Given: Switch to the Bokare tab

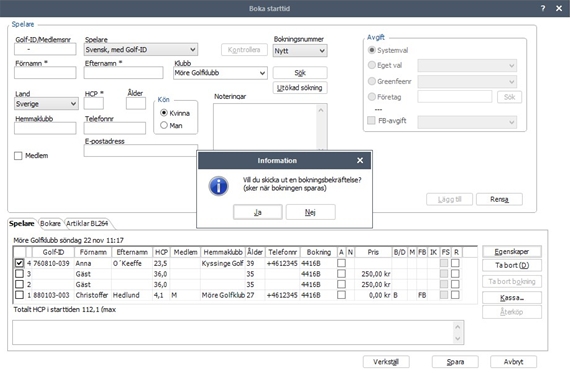Looking at the screenshot, I should point(50,223).
